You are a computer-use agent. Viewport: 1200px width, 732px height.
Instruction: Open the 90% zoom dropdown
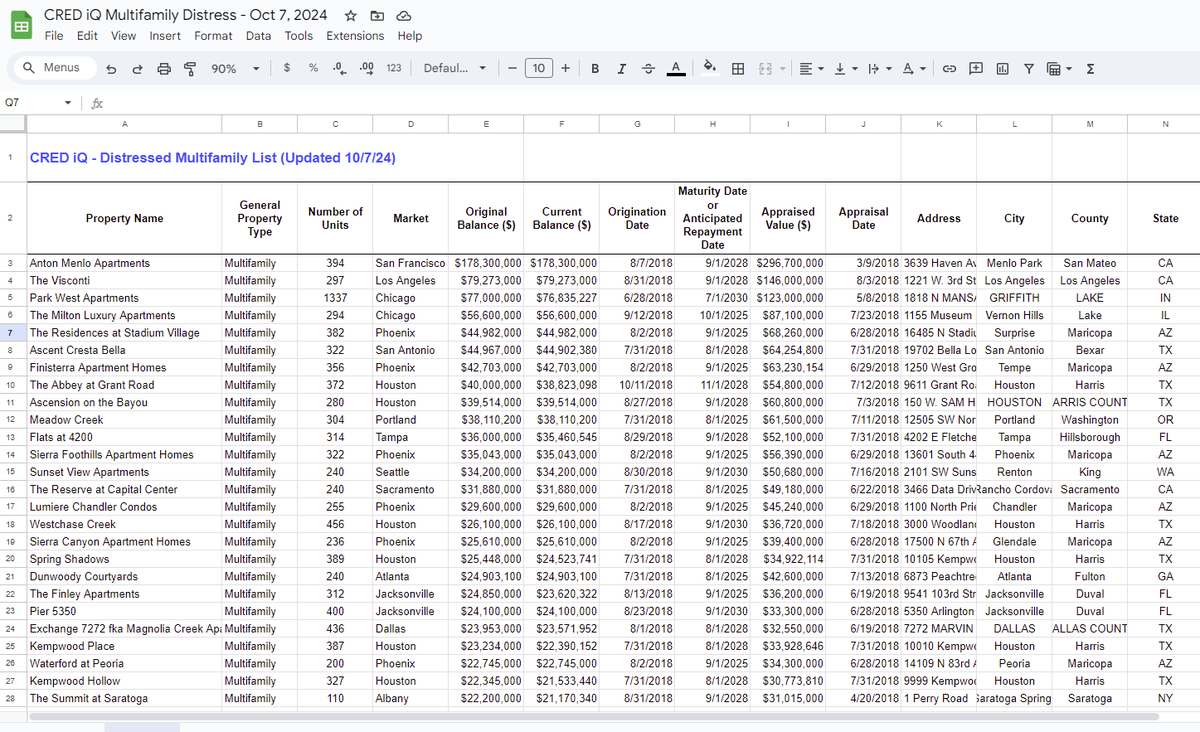point(235,68)
